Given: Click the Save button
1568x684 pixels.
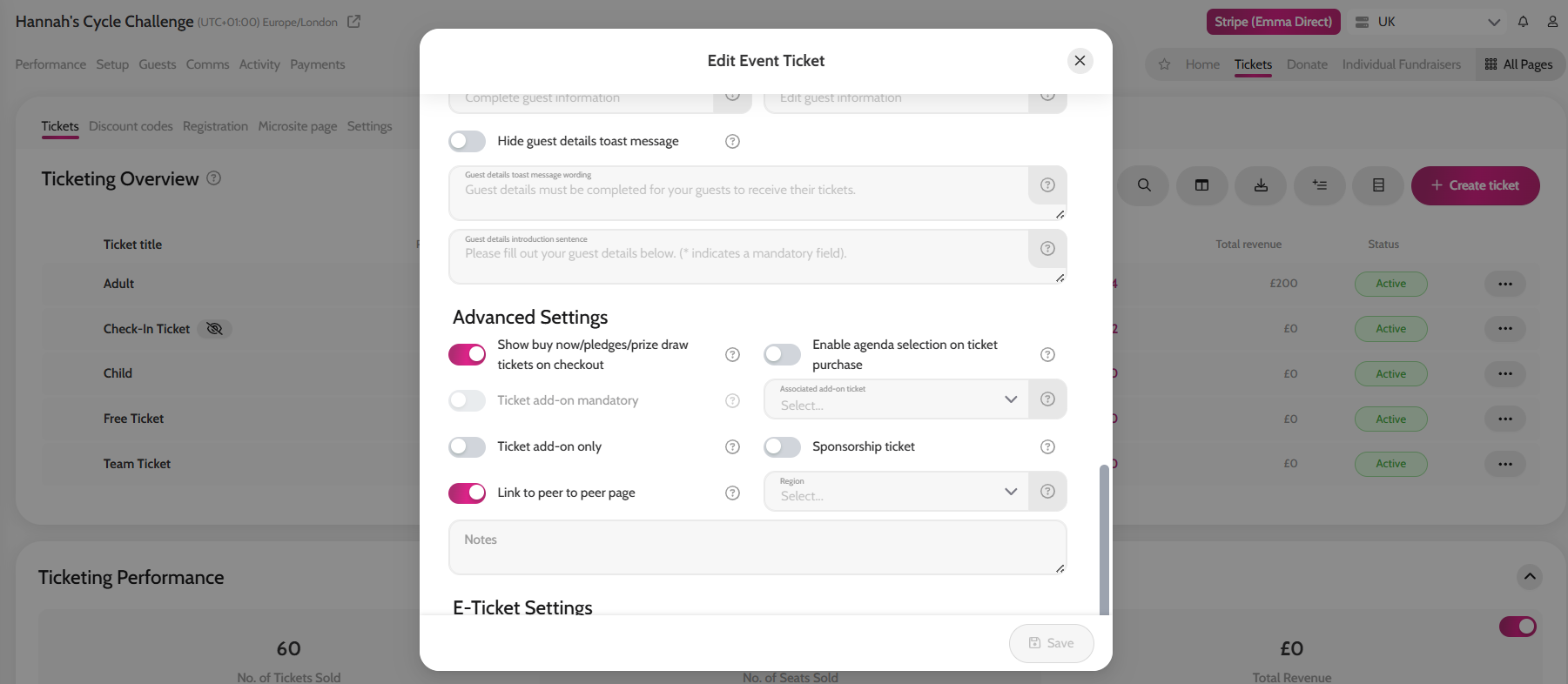Looking at the screenshot, I should (x=1051, y=643).
